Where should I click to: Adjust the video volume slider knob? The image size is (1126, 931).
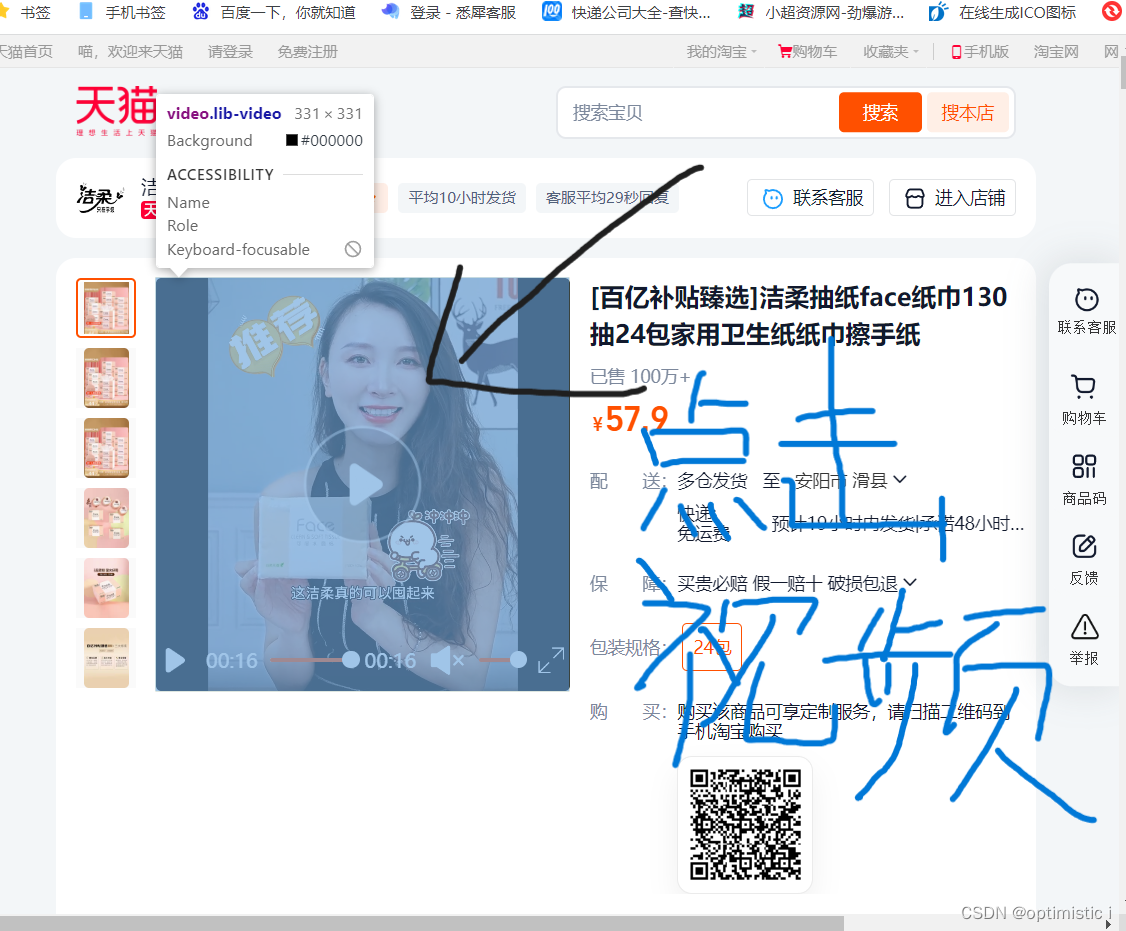click(x=518, y=659)
